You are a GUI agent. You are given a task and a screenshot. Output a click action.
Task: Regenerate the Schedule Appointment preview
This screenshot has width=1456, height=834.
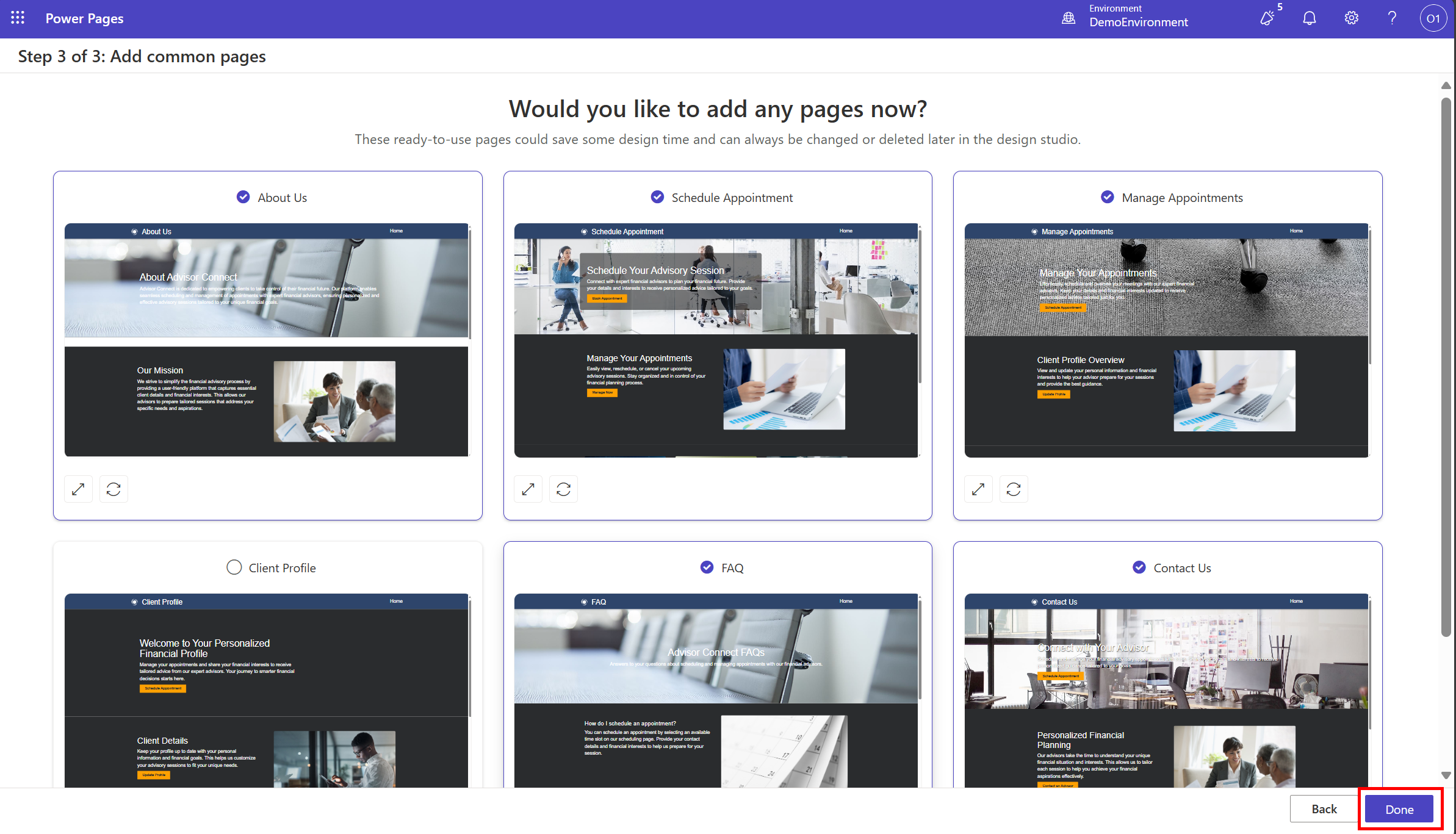(563, 489)
